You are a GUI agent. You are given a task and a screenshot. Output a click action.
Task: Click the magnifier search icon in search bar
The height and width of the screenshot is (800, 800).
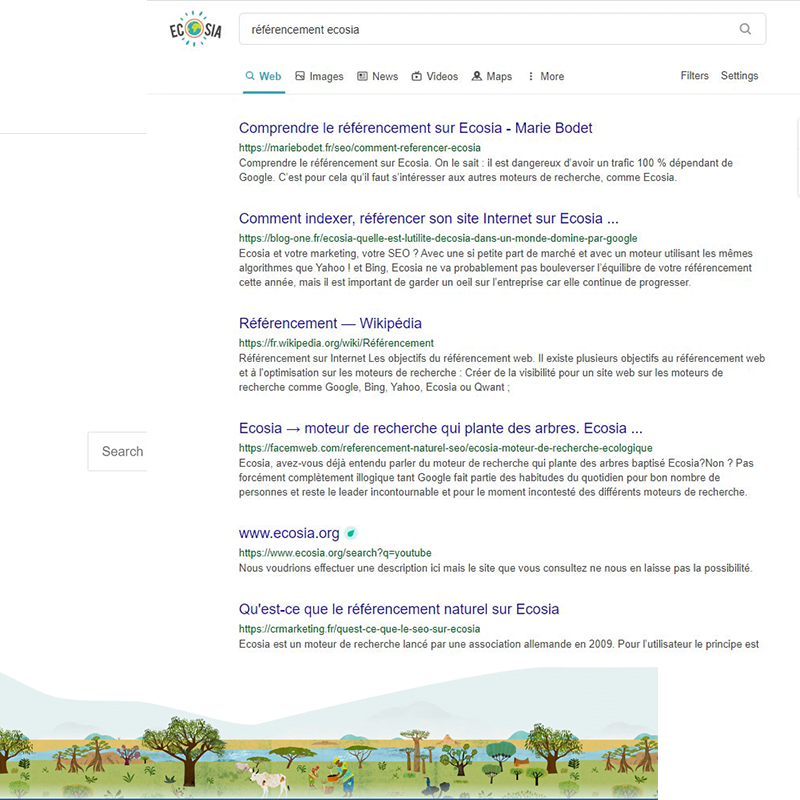tap(745, 29)
